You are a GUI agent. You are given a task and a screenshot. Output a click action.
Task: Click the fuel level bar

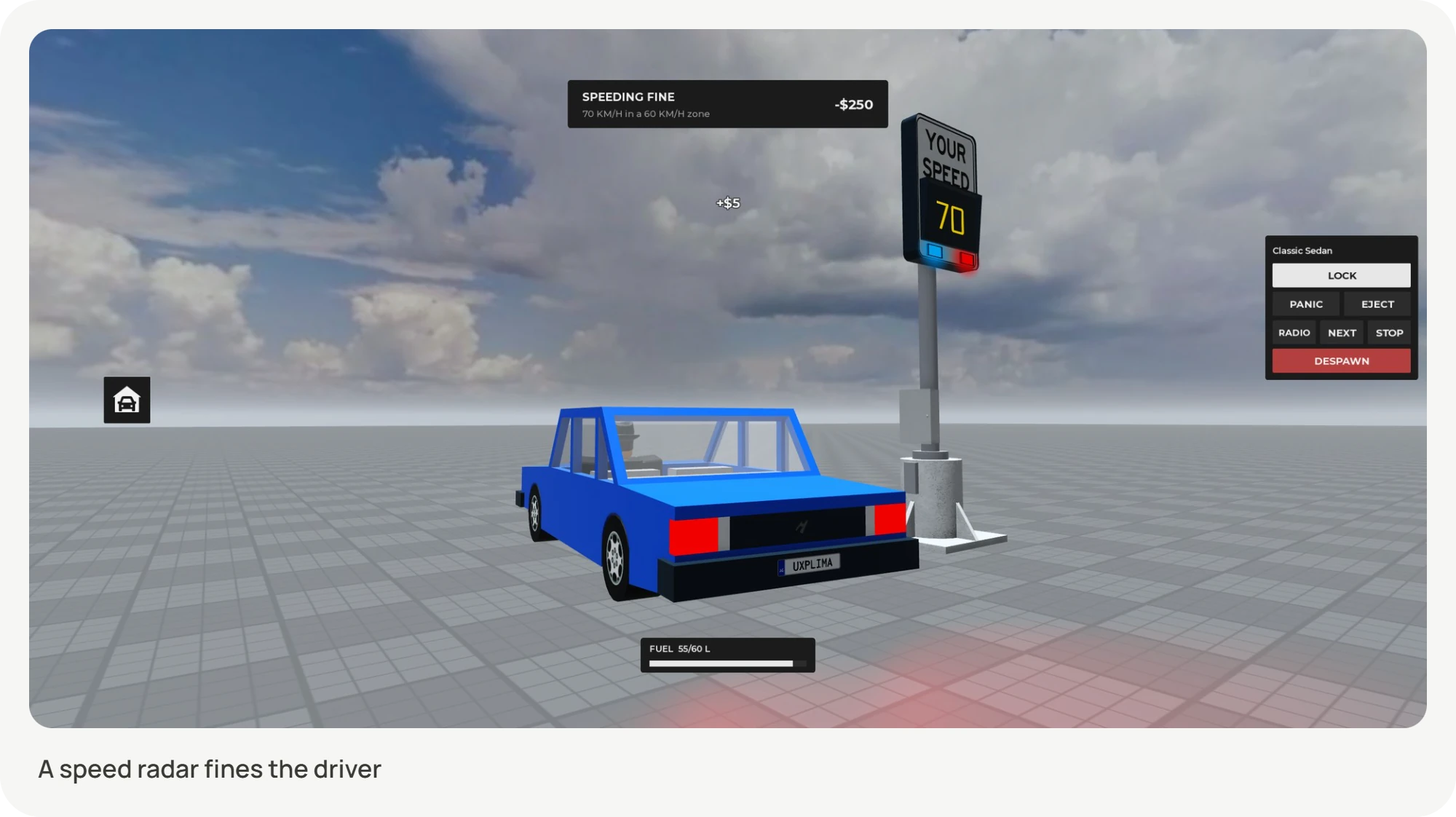point(727,663)
